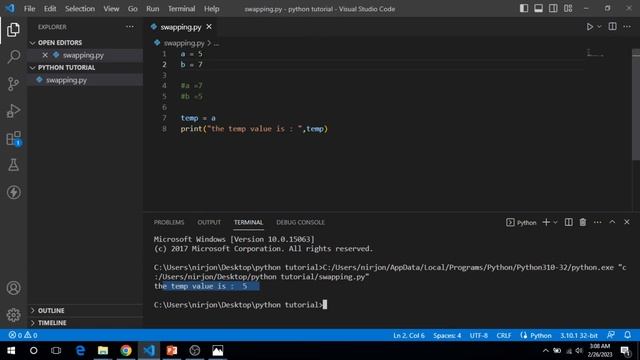The height and width of the screenshot is (360, 640).
Task: Open errors and warnings status indicator
Action: (23, 335)
